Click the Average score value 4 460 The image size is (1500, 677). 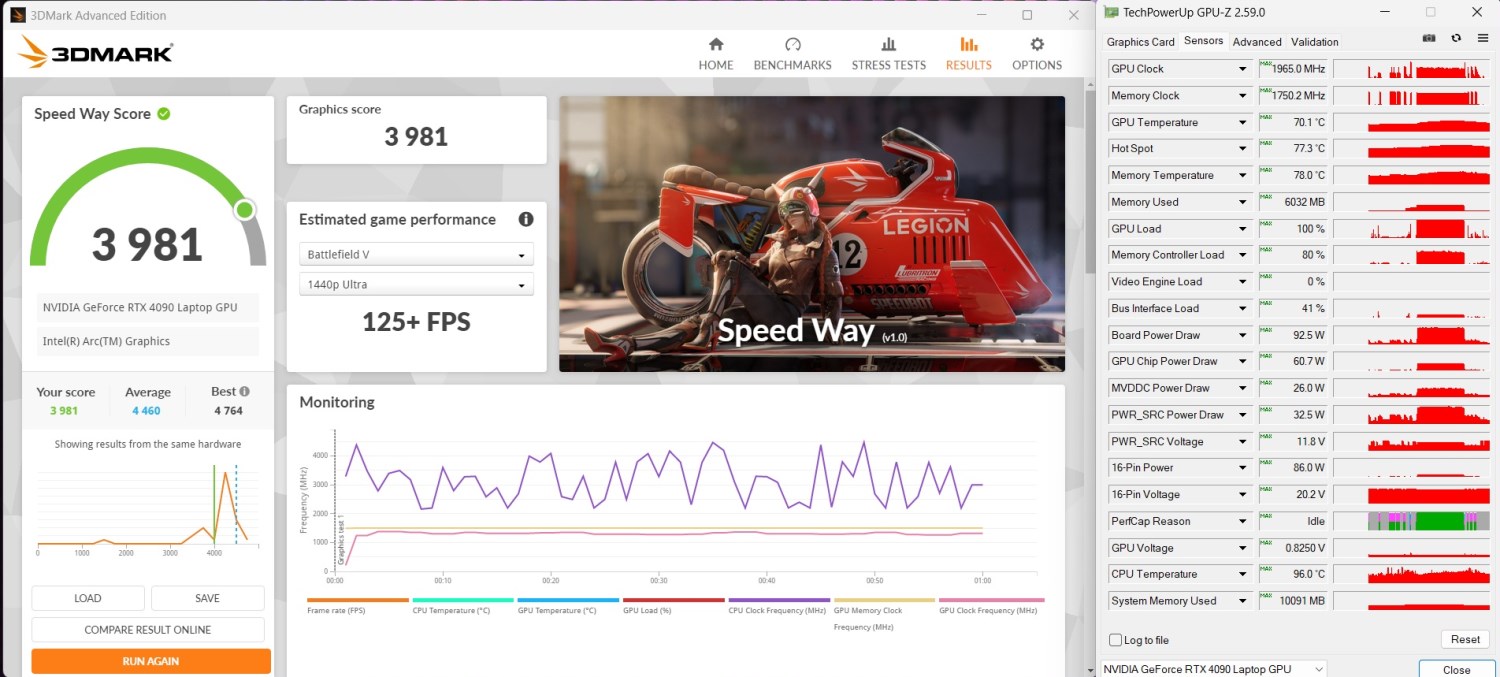point(148,411)
